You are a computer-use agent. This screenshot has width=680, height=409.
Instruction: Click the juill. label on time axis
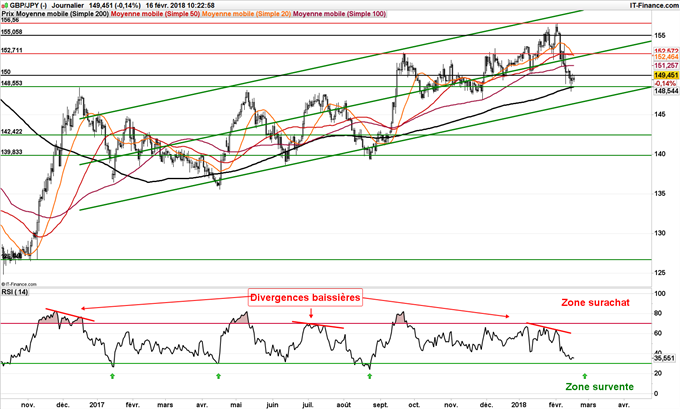(308, 405)
